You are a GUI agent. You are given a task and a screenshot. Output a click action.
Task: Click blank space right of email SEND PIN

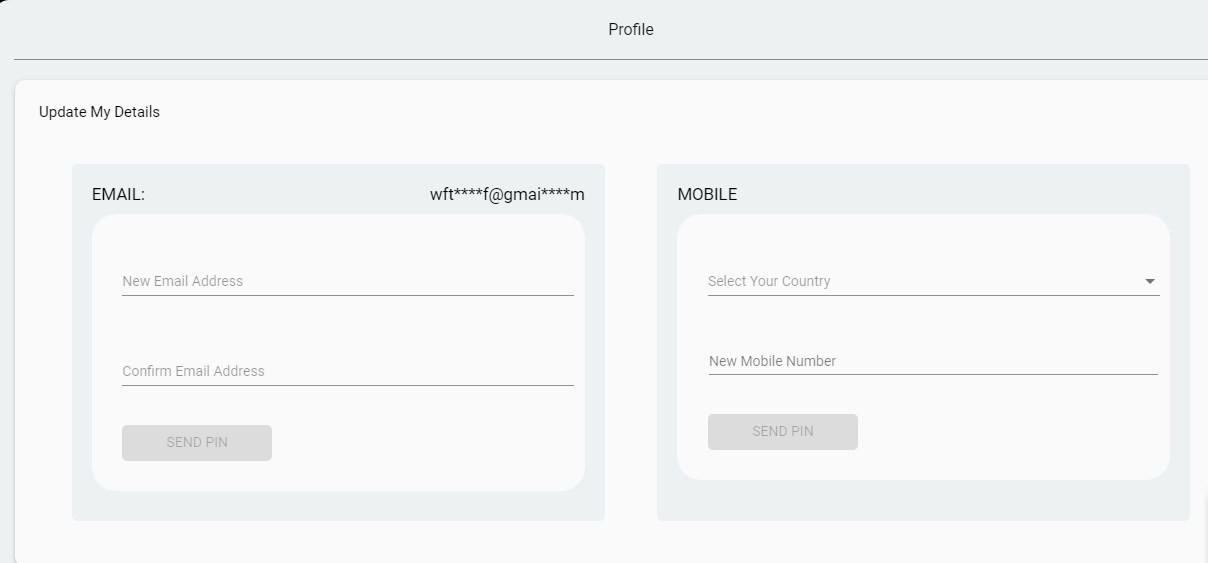[425, 443]
